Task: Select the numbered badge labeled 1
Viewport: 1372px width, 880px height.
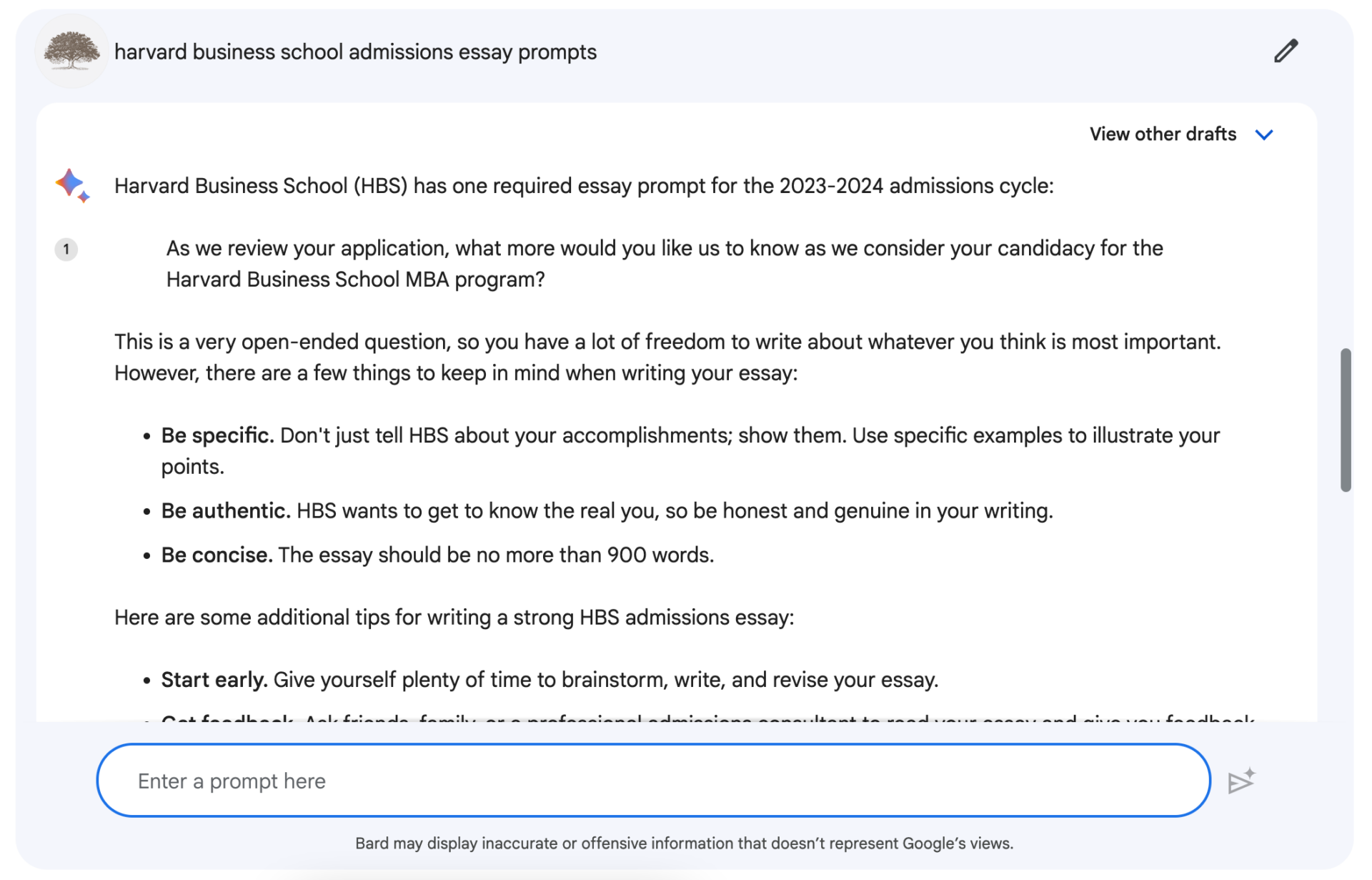Action: pos(66,249)
